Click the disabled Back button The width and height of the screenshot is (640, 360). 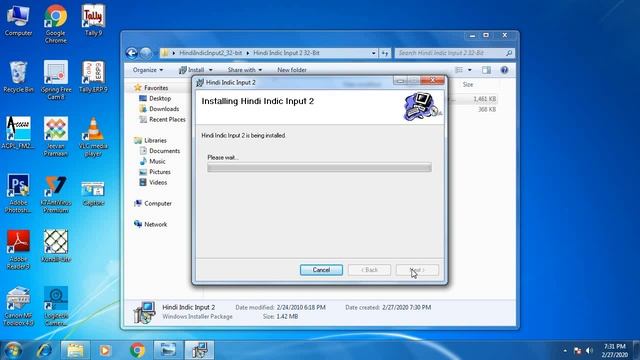pos(369,270)
